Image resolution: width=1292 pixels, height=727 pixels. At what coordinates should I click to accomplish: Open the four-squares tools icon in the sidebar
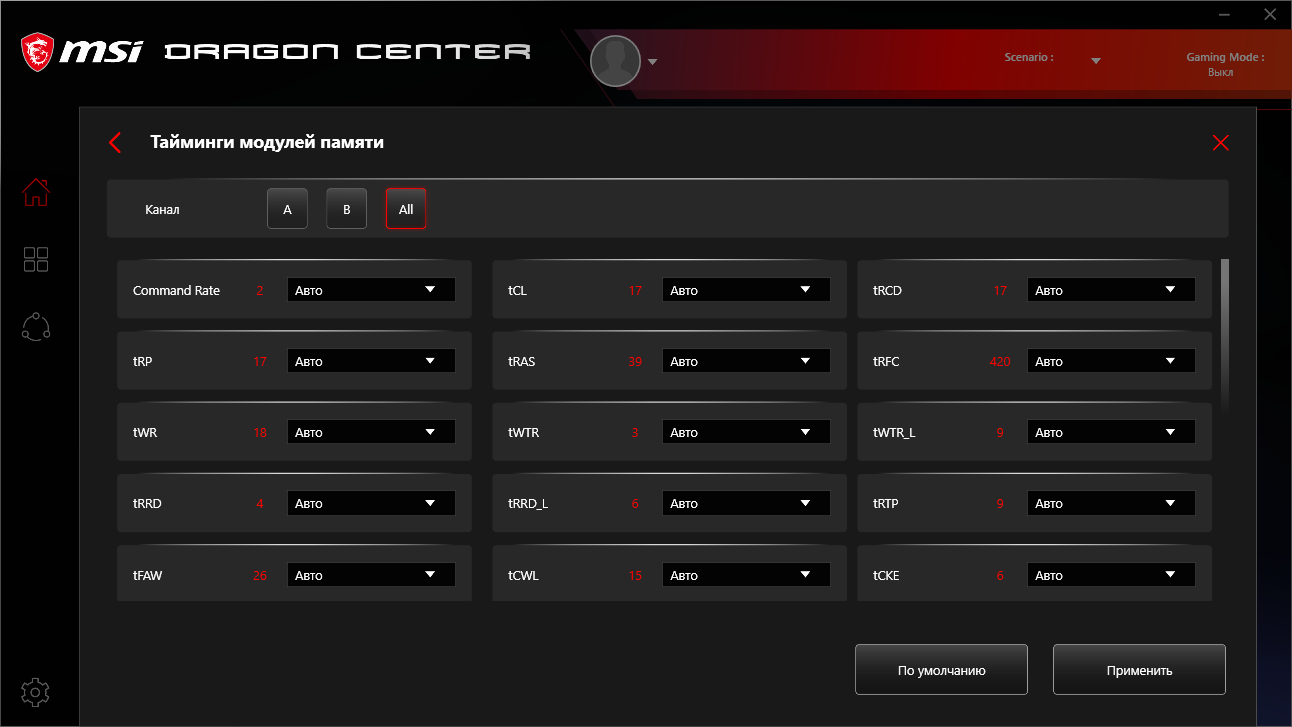[x=36, y=260]
